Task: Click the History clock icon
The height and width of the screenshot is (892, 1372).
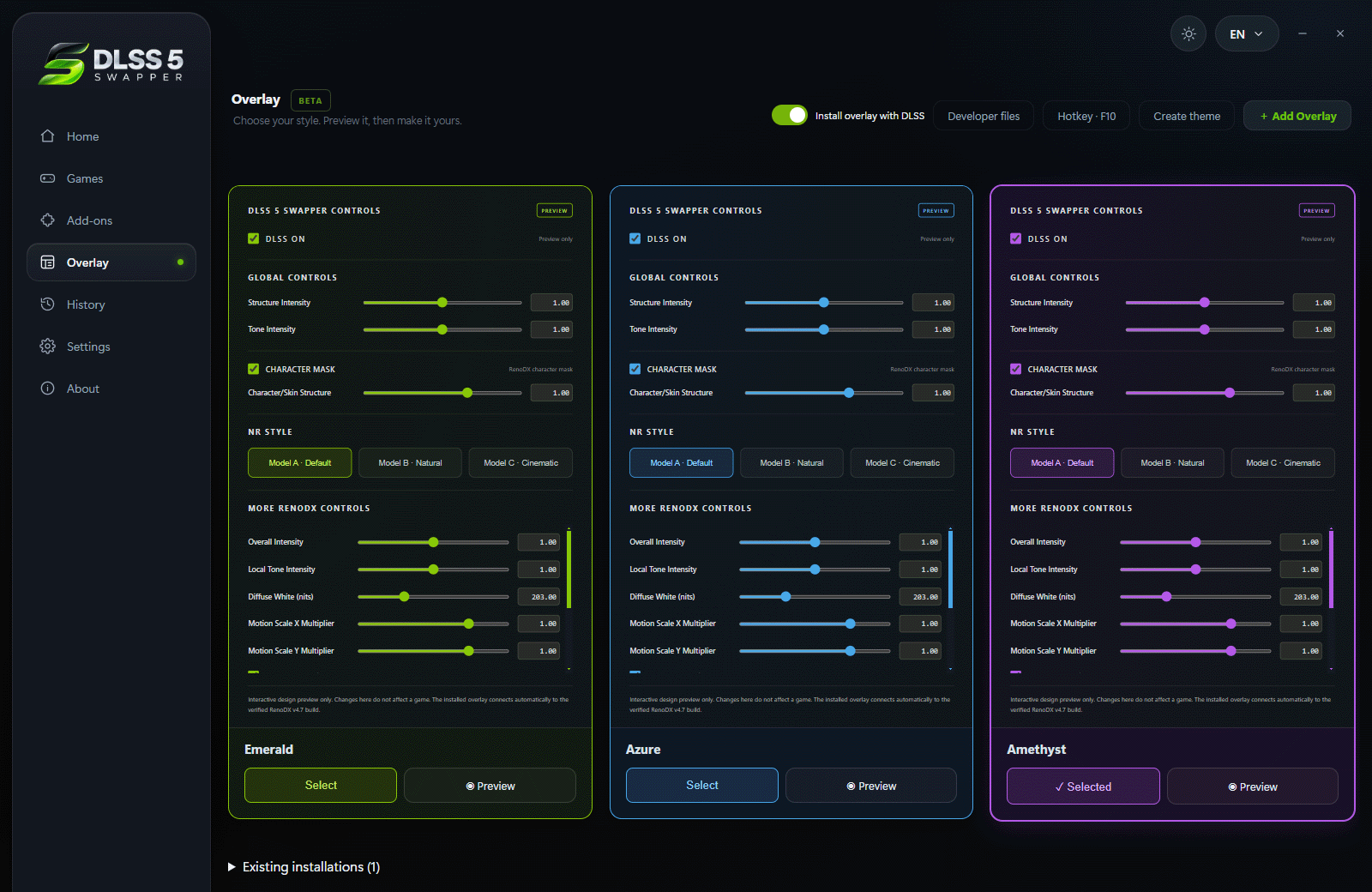Action: pyautogui.click(x=48, y=304)
